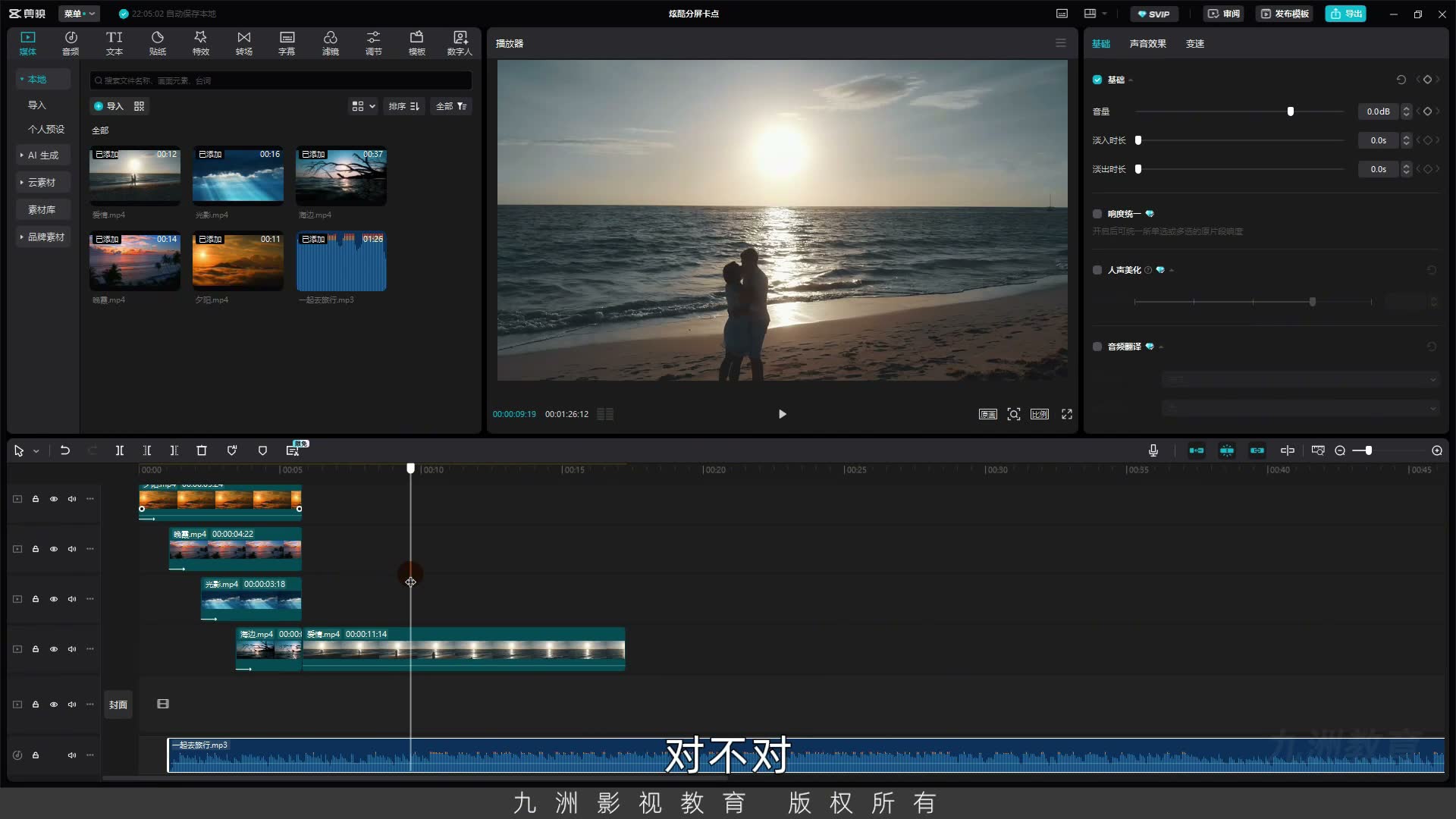Viewport: 1456px width, 819px height.
Task: Switch to the 声音效果 tab
Action: [1147, 44]
